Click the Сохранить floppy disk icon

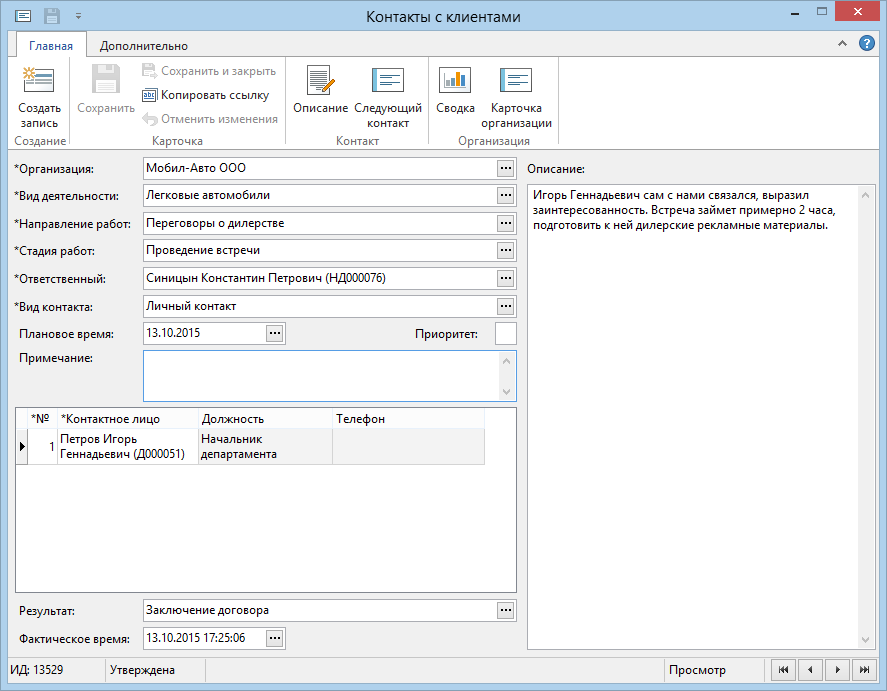click(106, 79)
